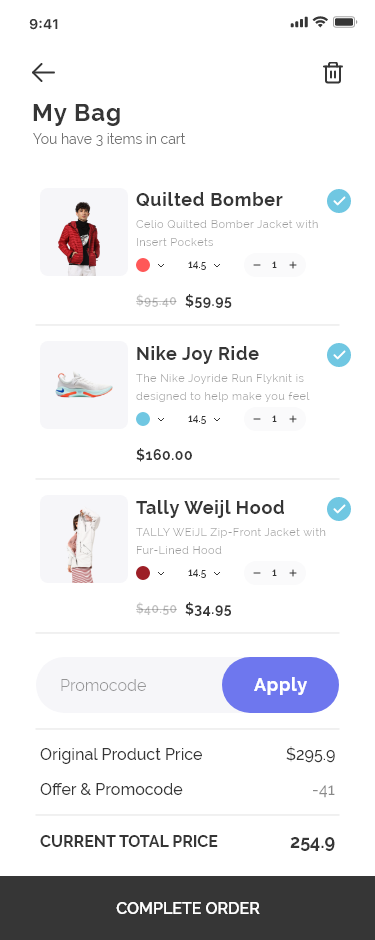The width and height of the screenshot is (375, 940).
Task: Open the Nike Joy Ride shoe thumbnail
Action: point(84,385)
